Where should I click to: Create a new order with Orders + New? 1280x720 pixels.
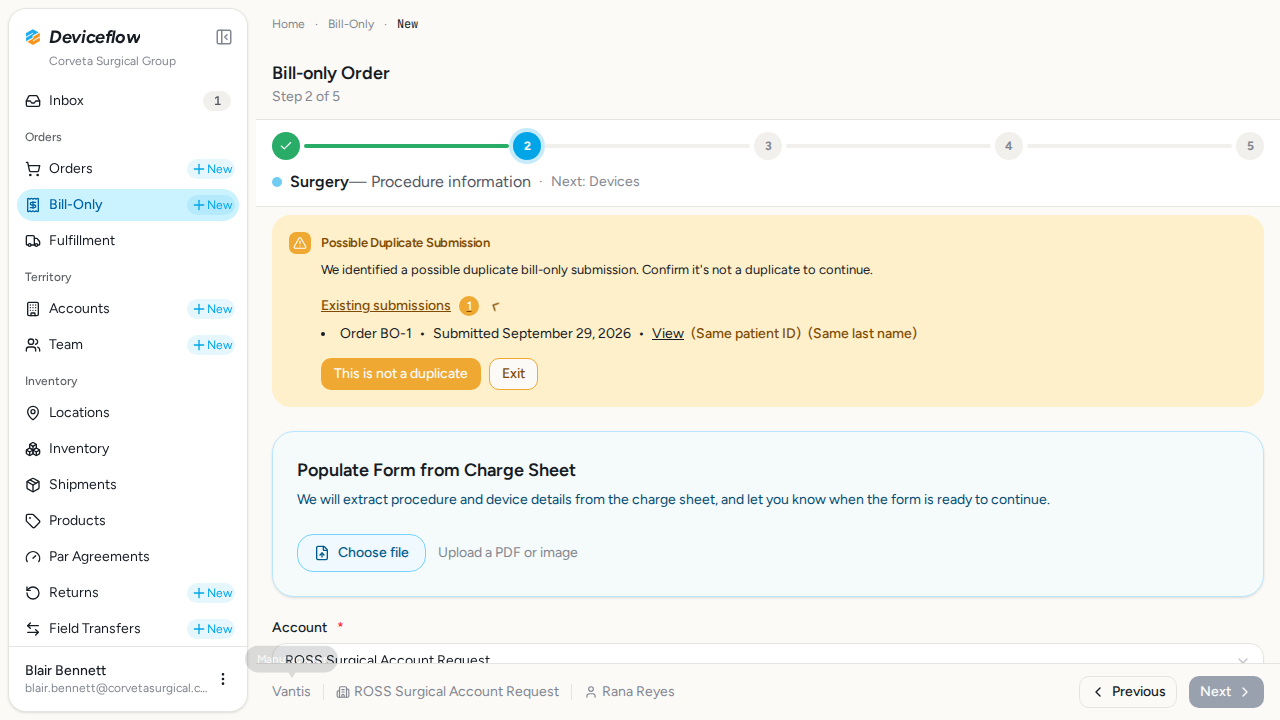click(x=211, y=169)
